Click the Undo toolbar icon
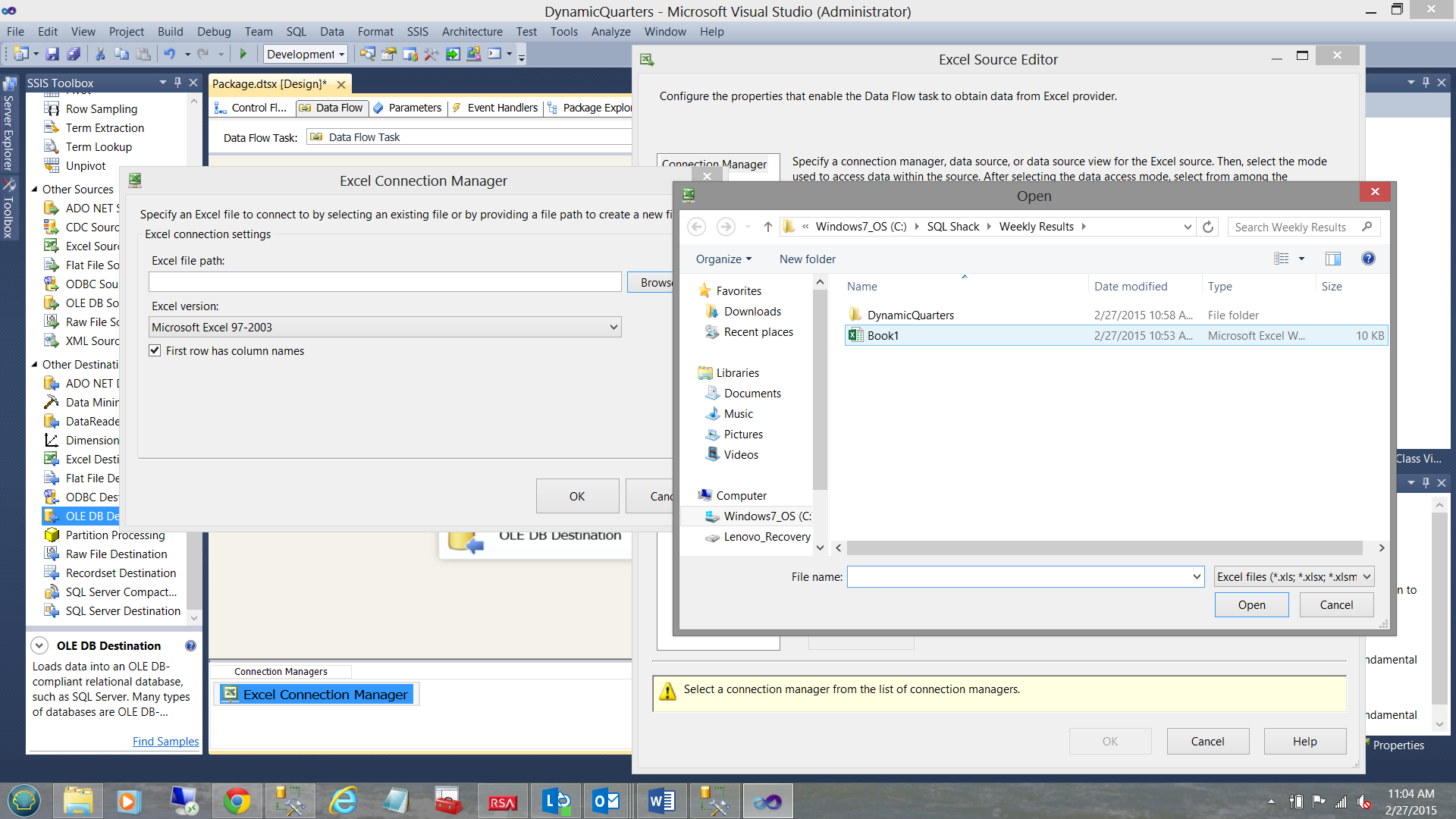Image resolution: width=1456 pixels, height=819 pixels. pos(169,54)
